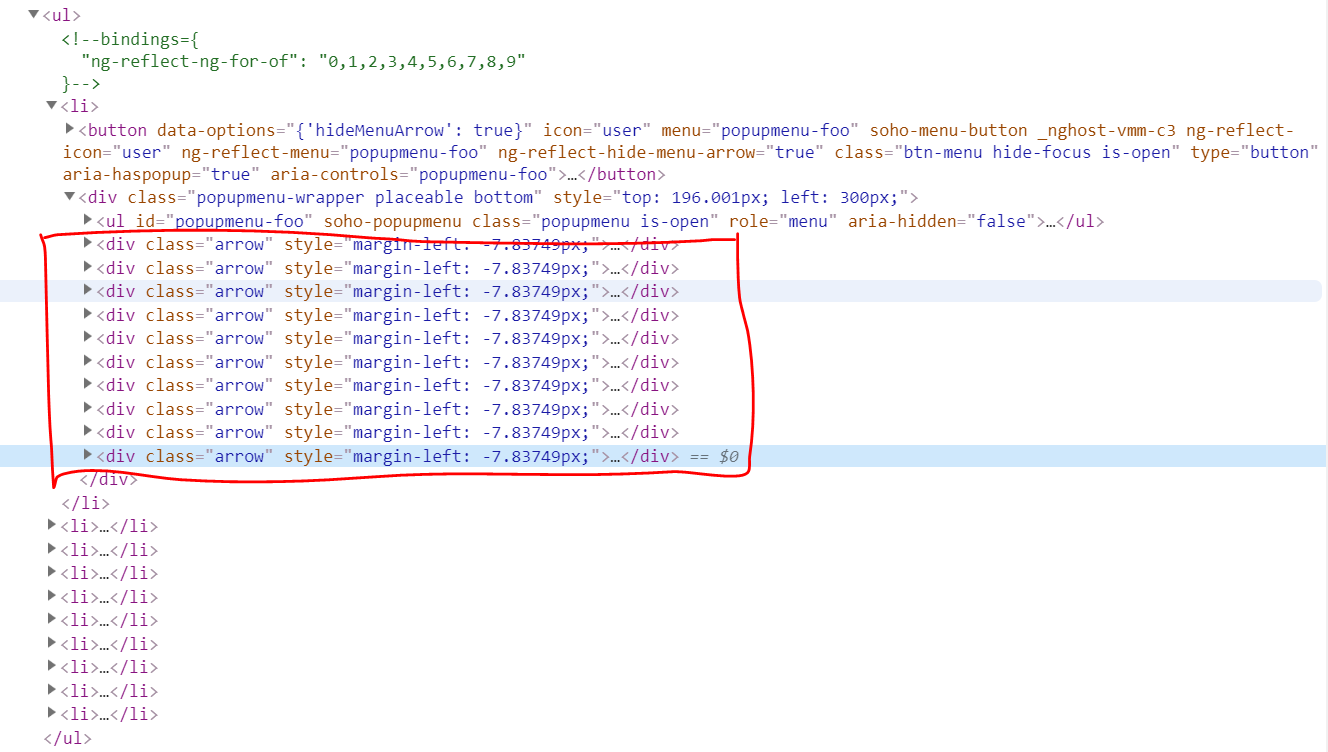This screenshot has height=752, width=1328.
Task: Click the "0,1,2,3,4,5,6,7,8,9" value
Action: pyautogui.click(x=422, y=62)
